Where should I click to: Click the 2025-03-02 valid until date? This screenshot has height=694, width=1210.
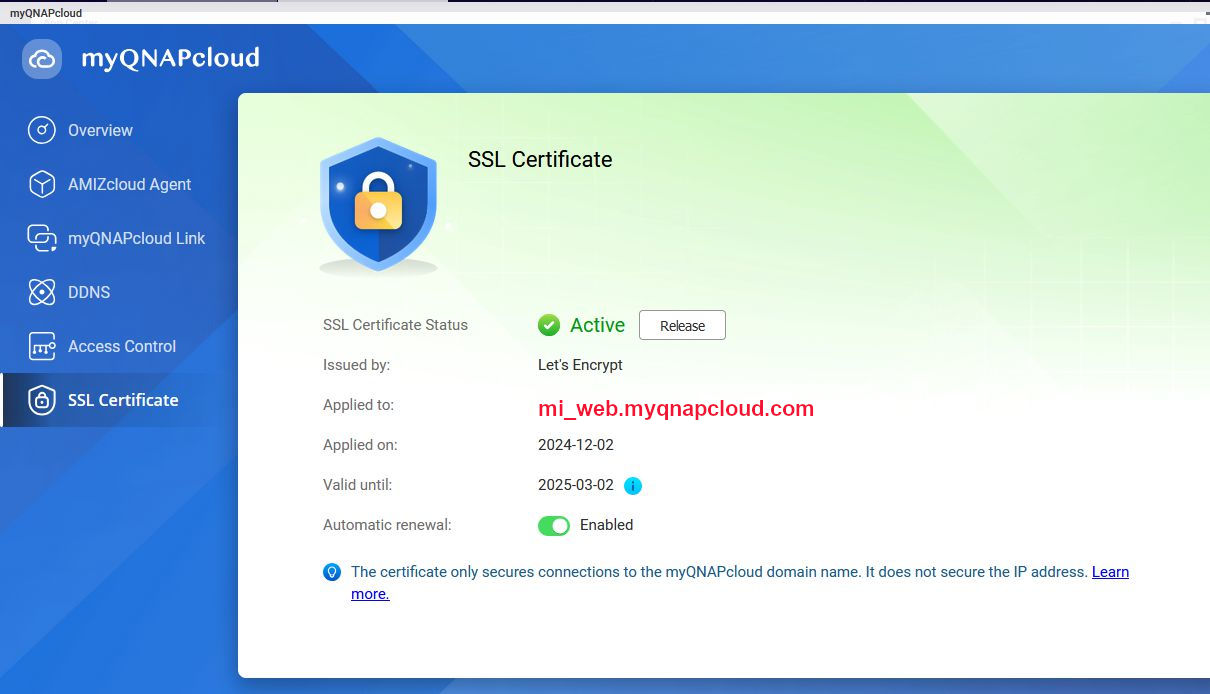(x=576, y=485)
